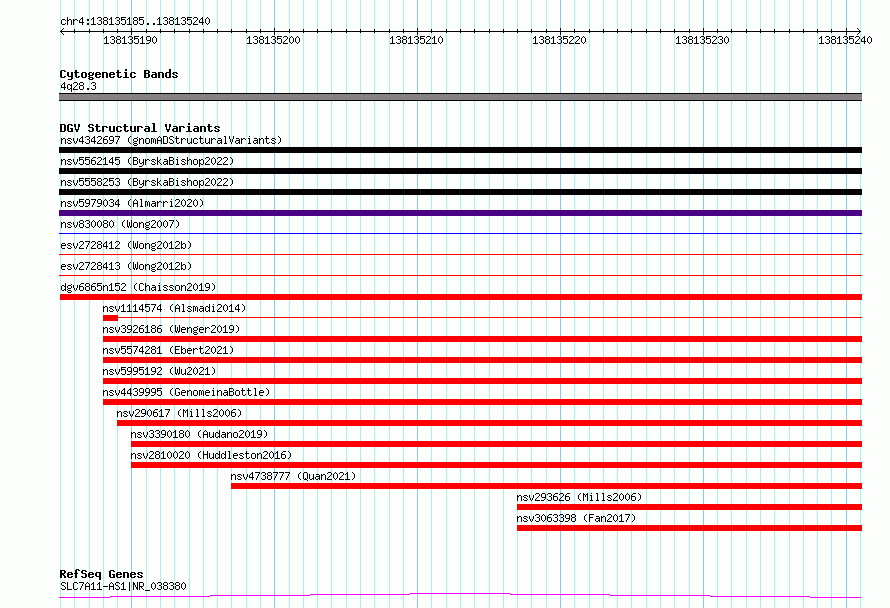
Task: Click the red nsv4738777 Quan2021 bar
Action: 546,486
